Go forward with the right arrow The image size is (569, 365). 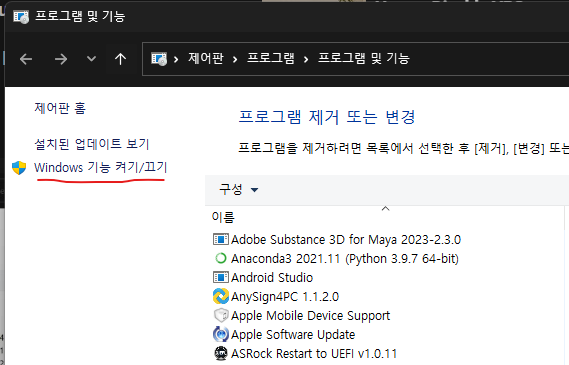(61, 59)
